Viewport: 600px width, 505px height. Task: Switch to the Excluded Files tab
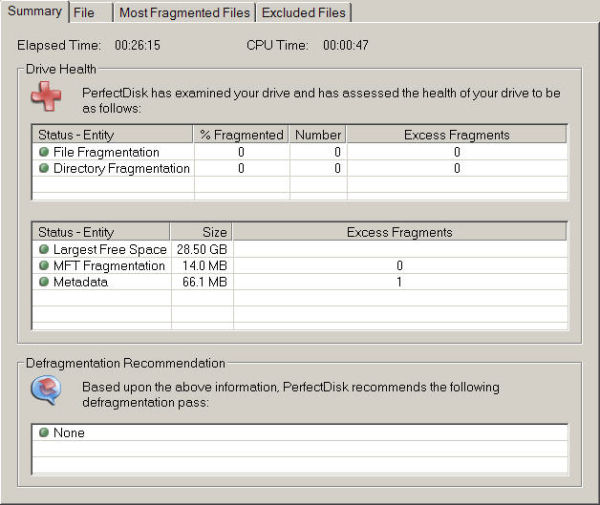pyautogui.click(x=303, y=13)
